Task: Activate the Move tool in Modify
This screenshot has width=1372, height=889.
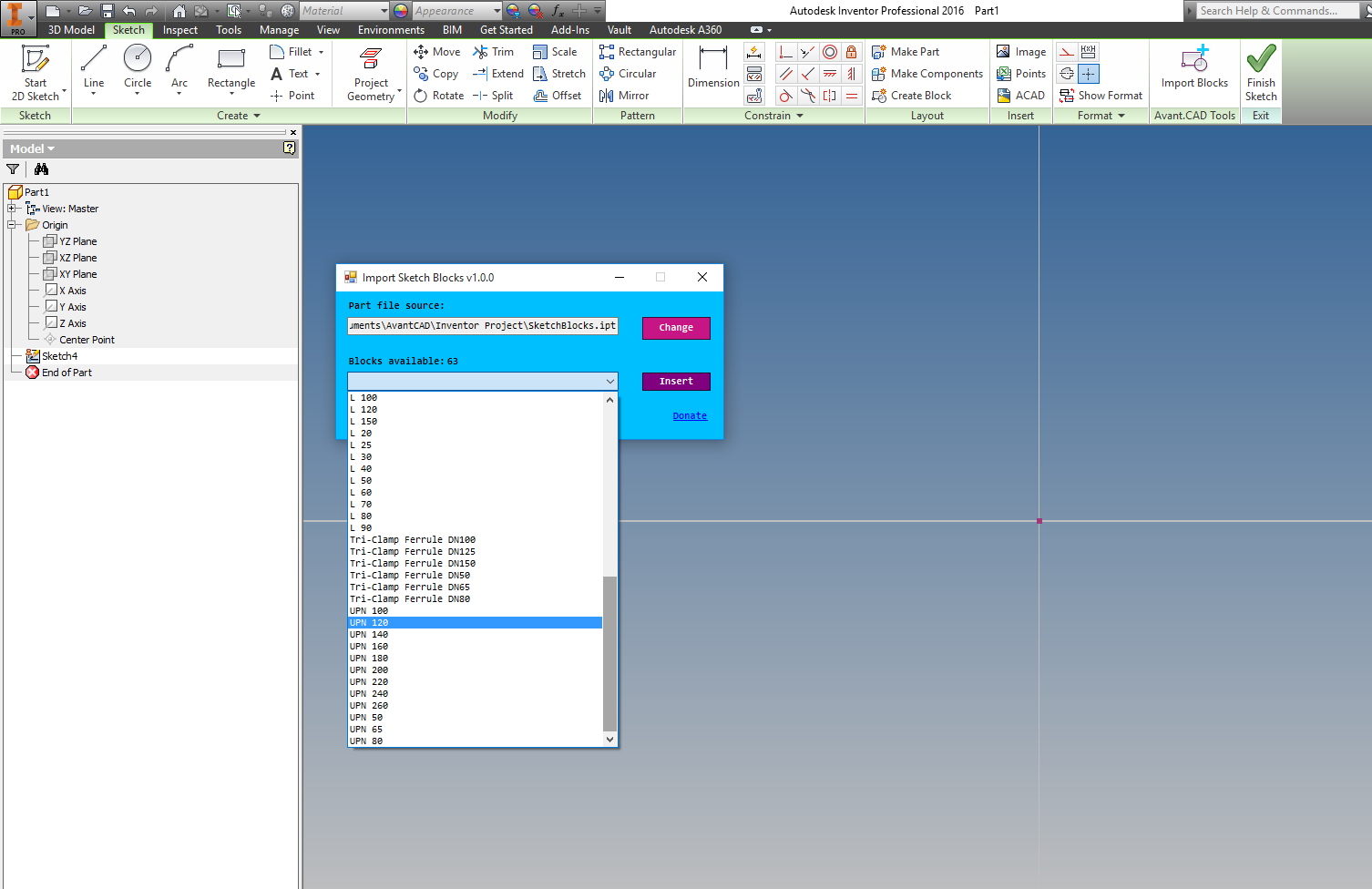Action: click(437, 52)
